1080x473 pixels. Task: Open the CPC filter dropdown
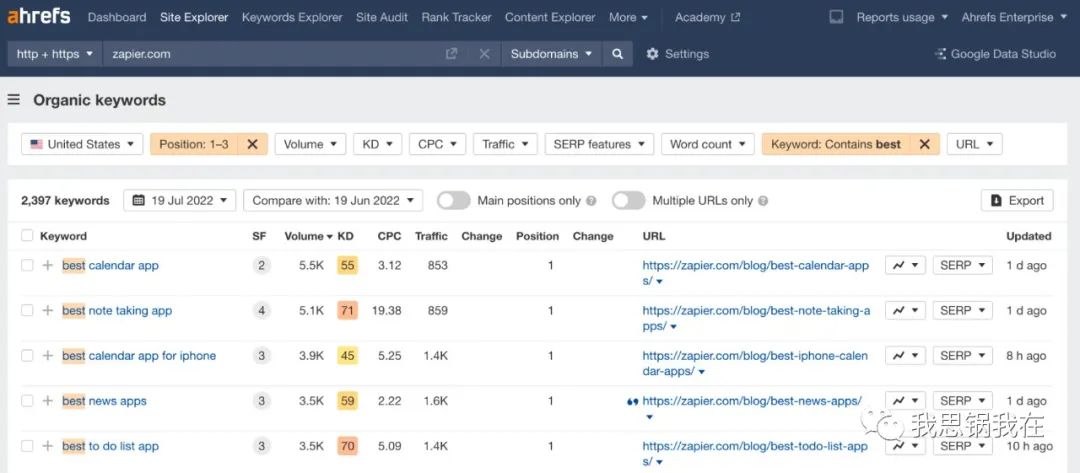[437, 144]
